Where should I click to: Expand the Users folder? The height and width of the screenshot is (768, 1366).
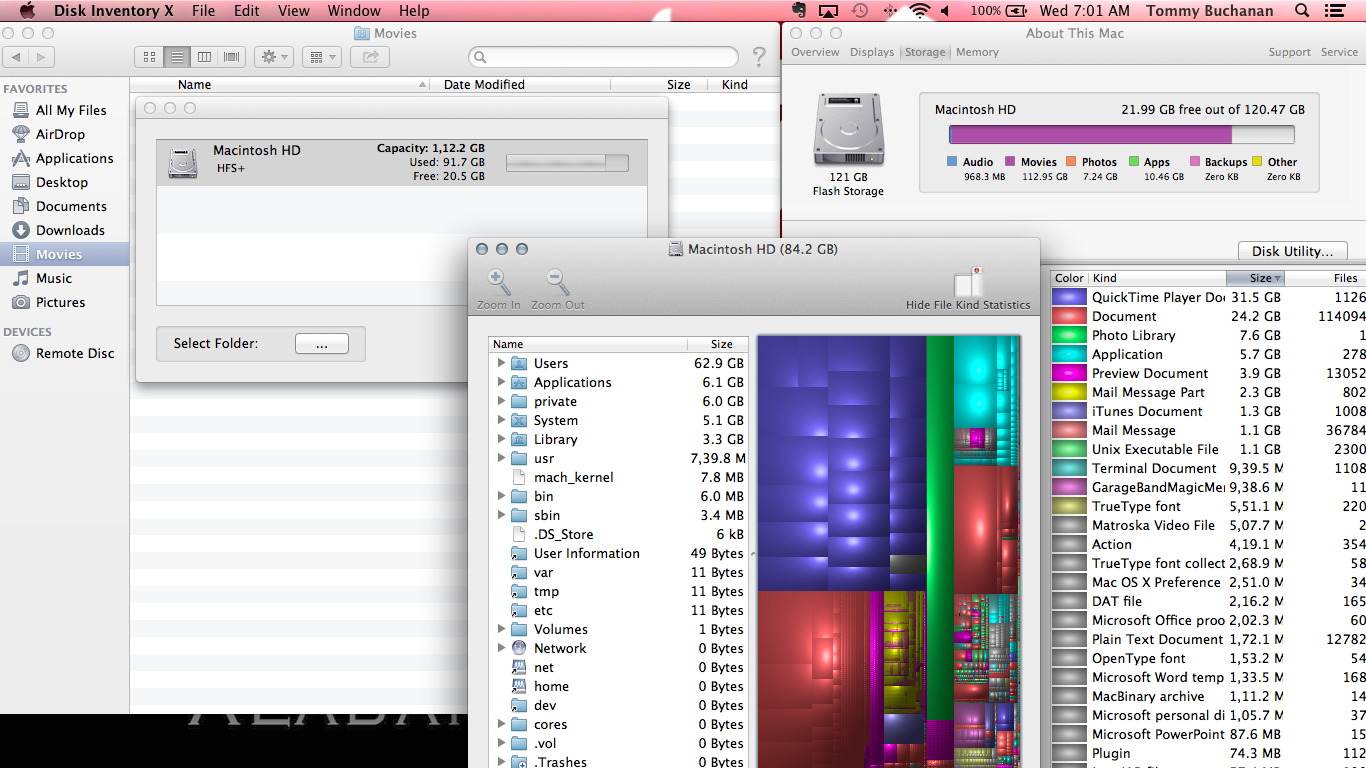[x=501, y=363]
